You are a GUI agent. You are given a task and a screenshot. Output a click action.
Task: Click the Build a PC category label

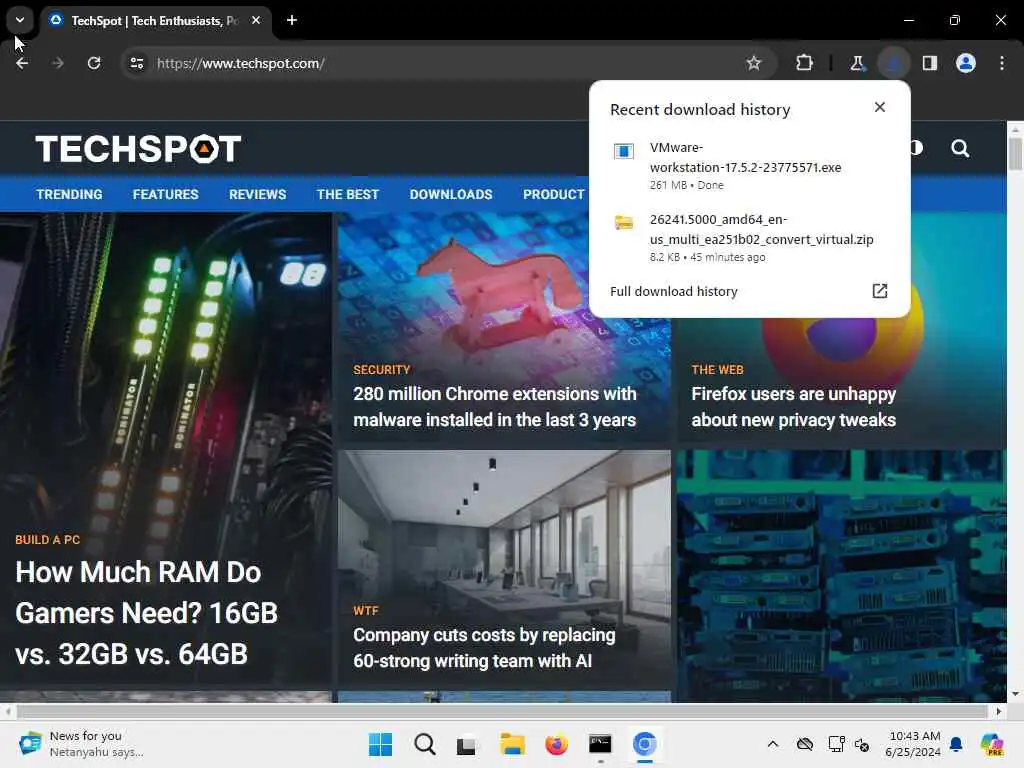[x=48, y=540]
